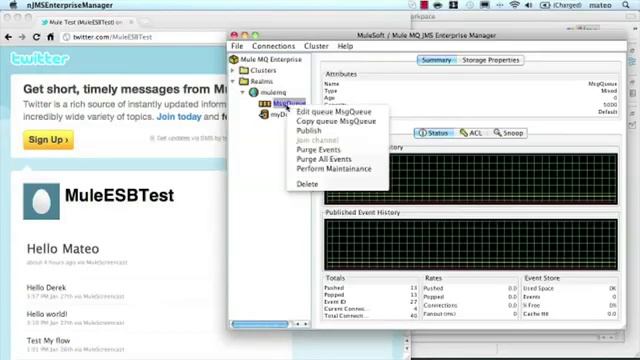The width and height of the screenshot is (640, 360).
Task: Choose Purge Events from the context menu
Action: tap(318, 150)
